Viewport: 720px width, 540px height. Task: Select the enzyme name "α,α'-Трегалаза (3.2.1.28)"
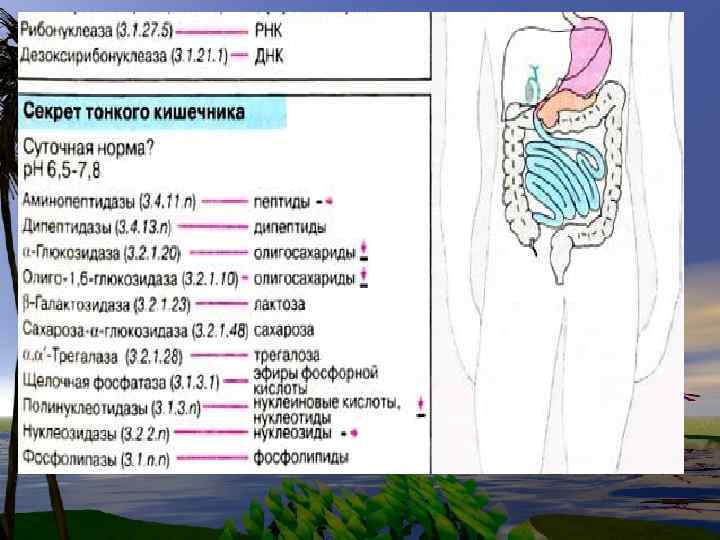[x=102, y=356]
